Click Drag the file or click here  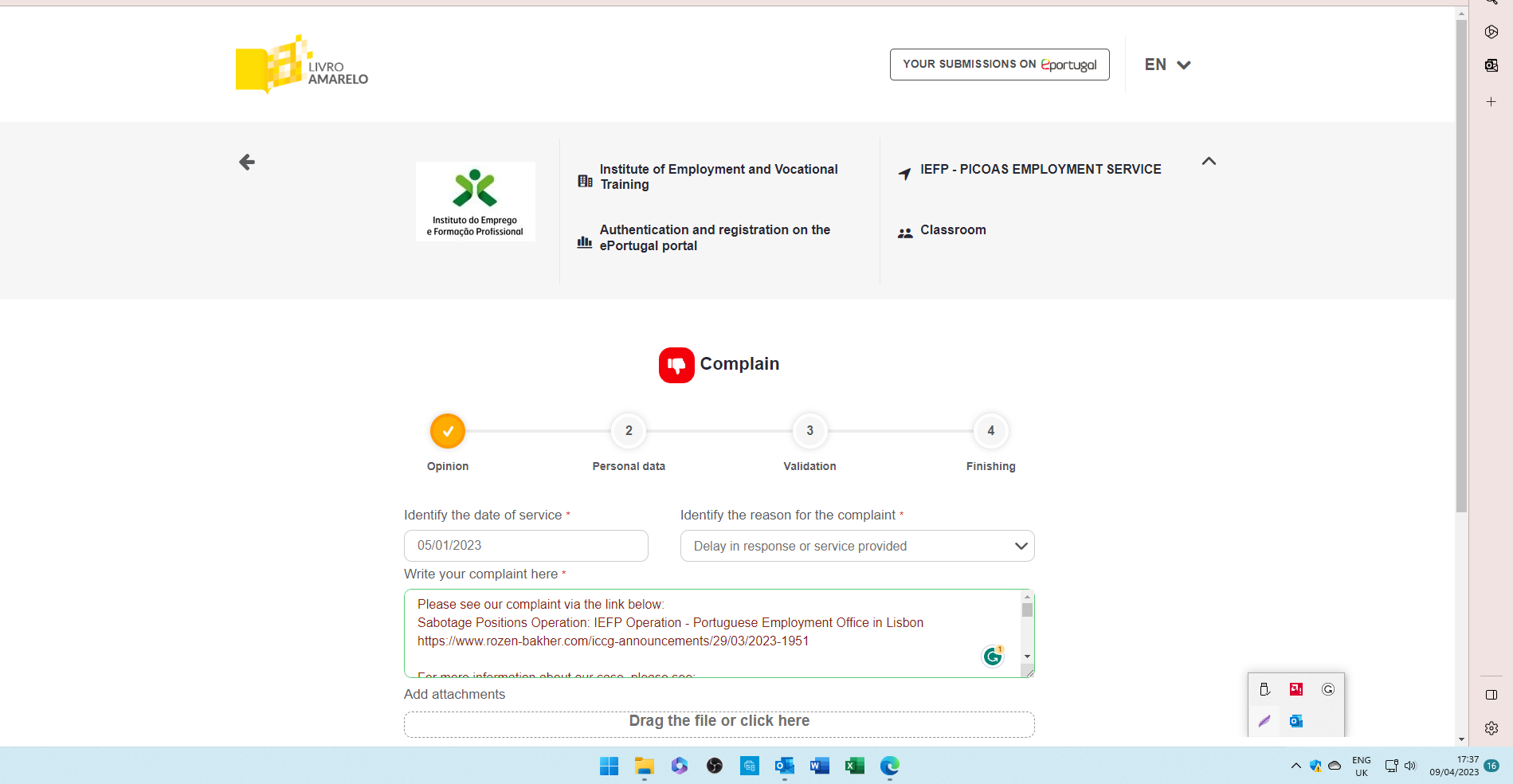tap(719, 724)
